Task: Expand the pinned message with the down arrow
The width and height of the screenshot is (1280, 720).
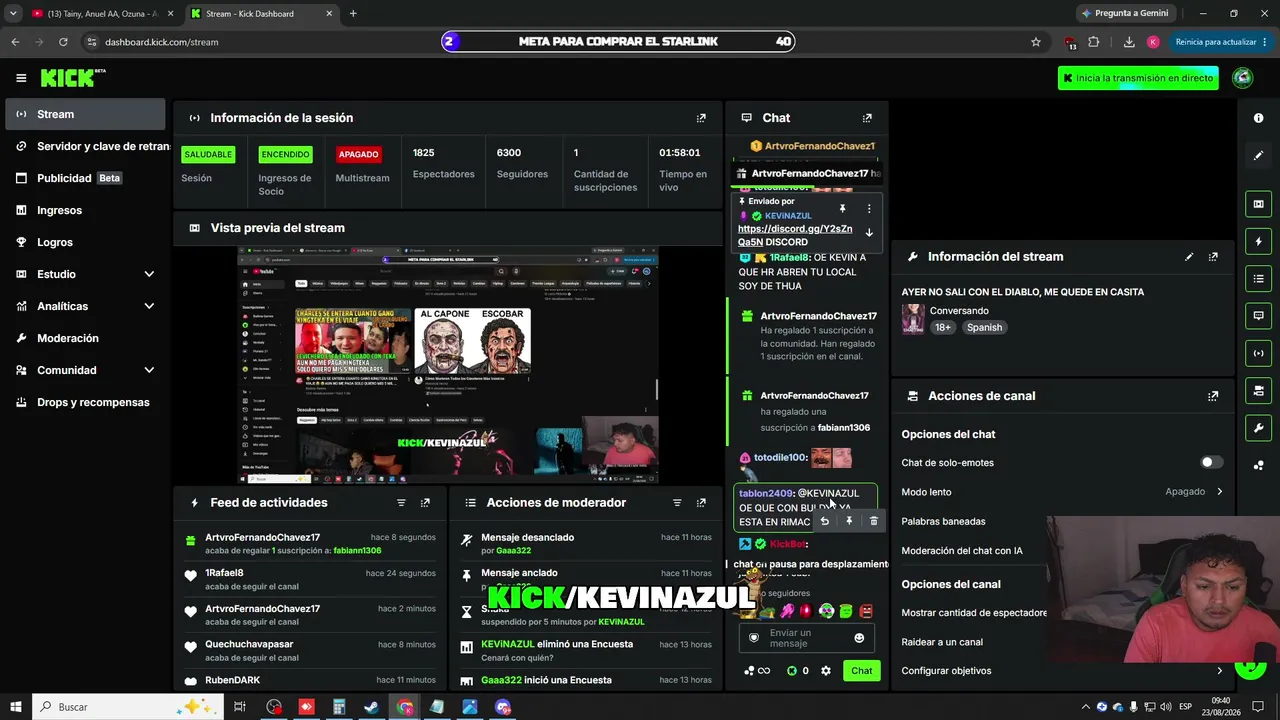Action: click(869, 232)
